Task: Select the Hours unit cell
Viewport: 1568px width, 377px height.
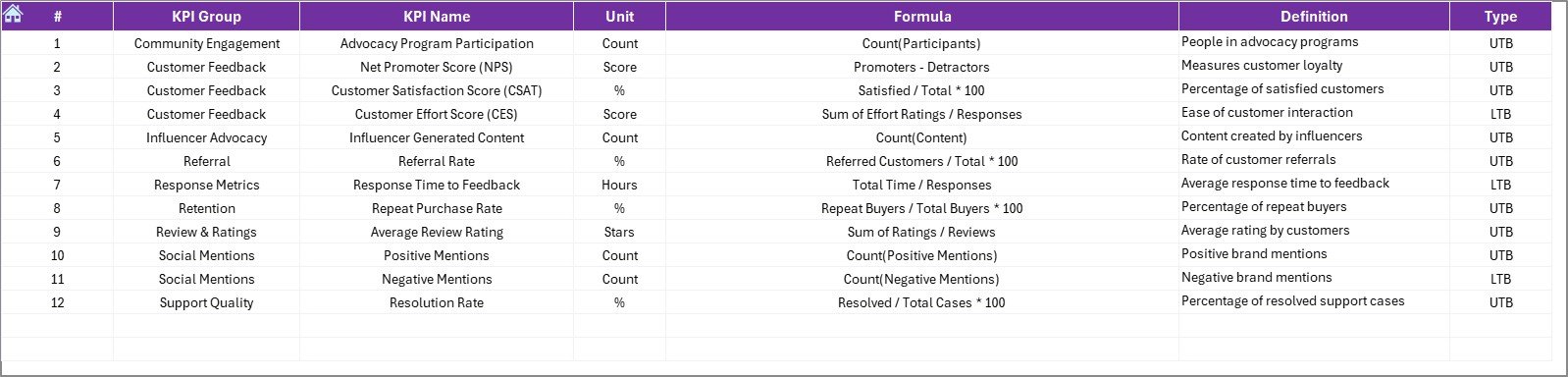Action: pyautogui.click(x=619, y=185)
